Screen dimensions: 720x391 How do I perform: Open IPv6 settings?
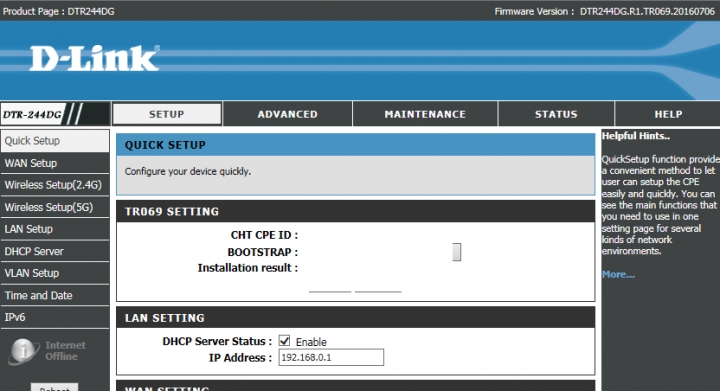click(x=55, y=317)
